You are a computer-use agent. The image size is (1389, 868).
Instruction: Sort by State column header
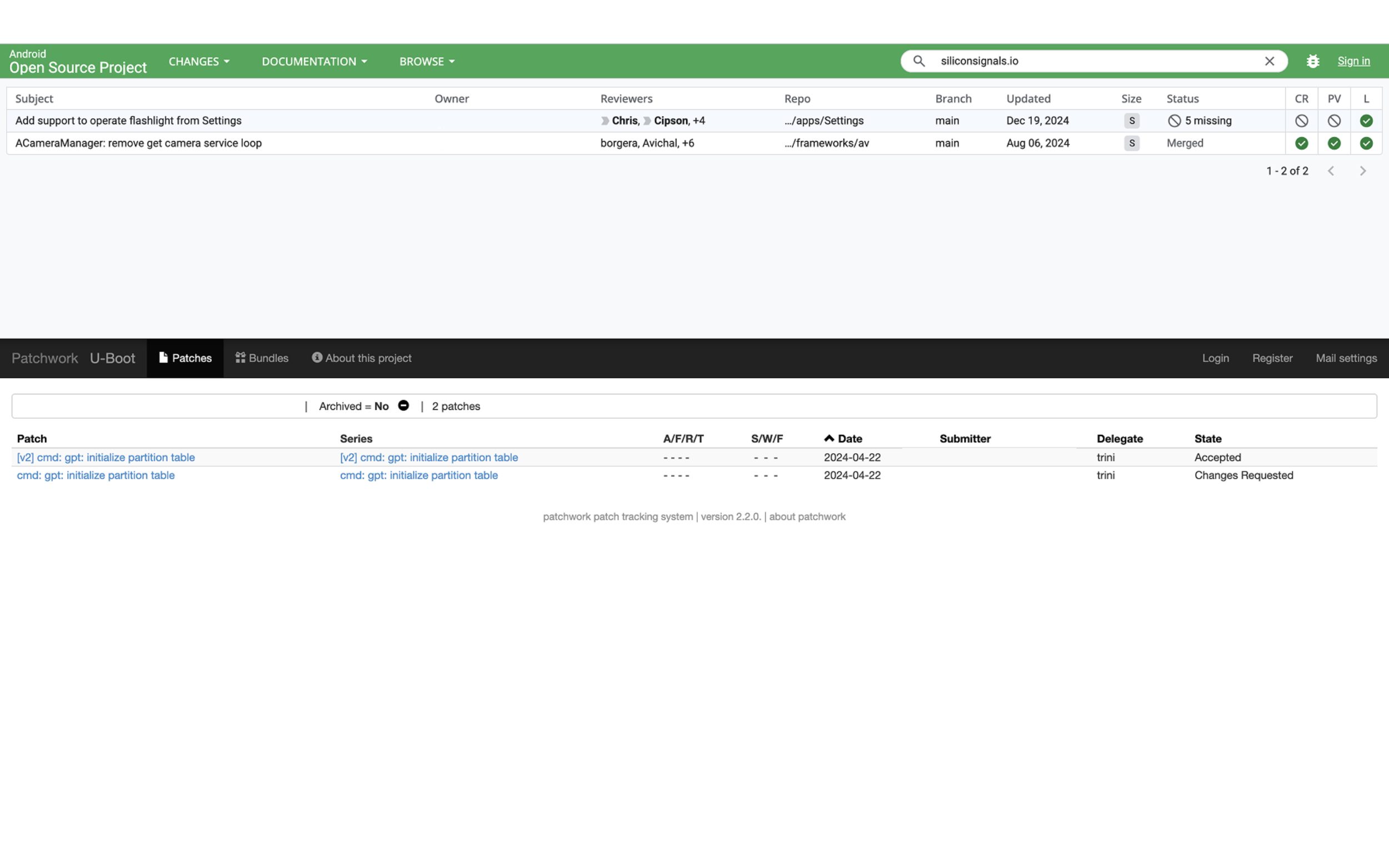[1207, 439]
